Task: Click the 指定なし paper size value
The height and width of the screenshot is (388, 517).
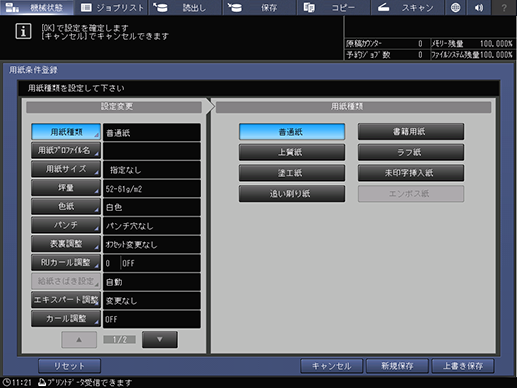Action: 152,170
